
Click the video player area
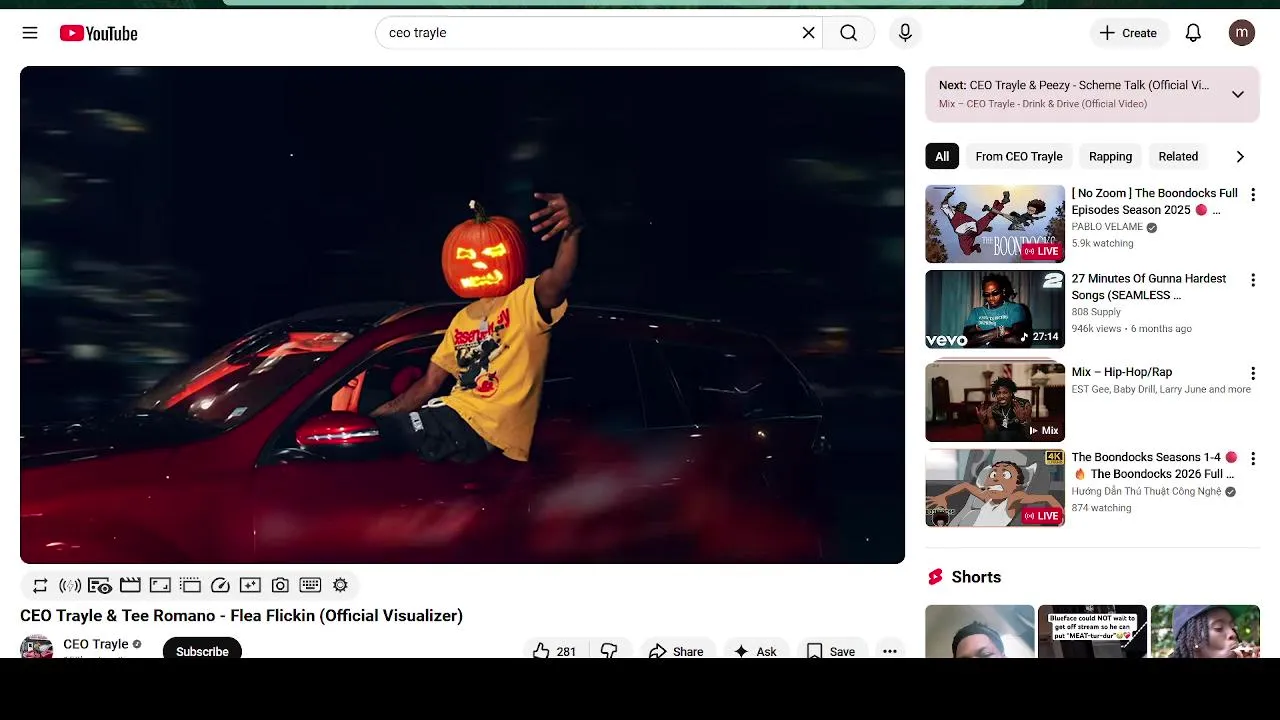coord(462,315)
